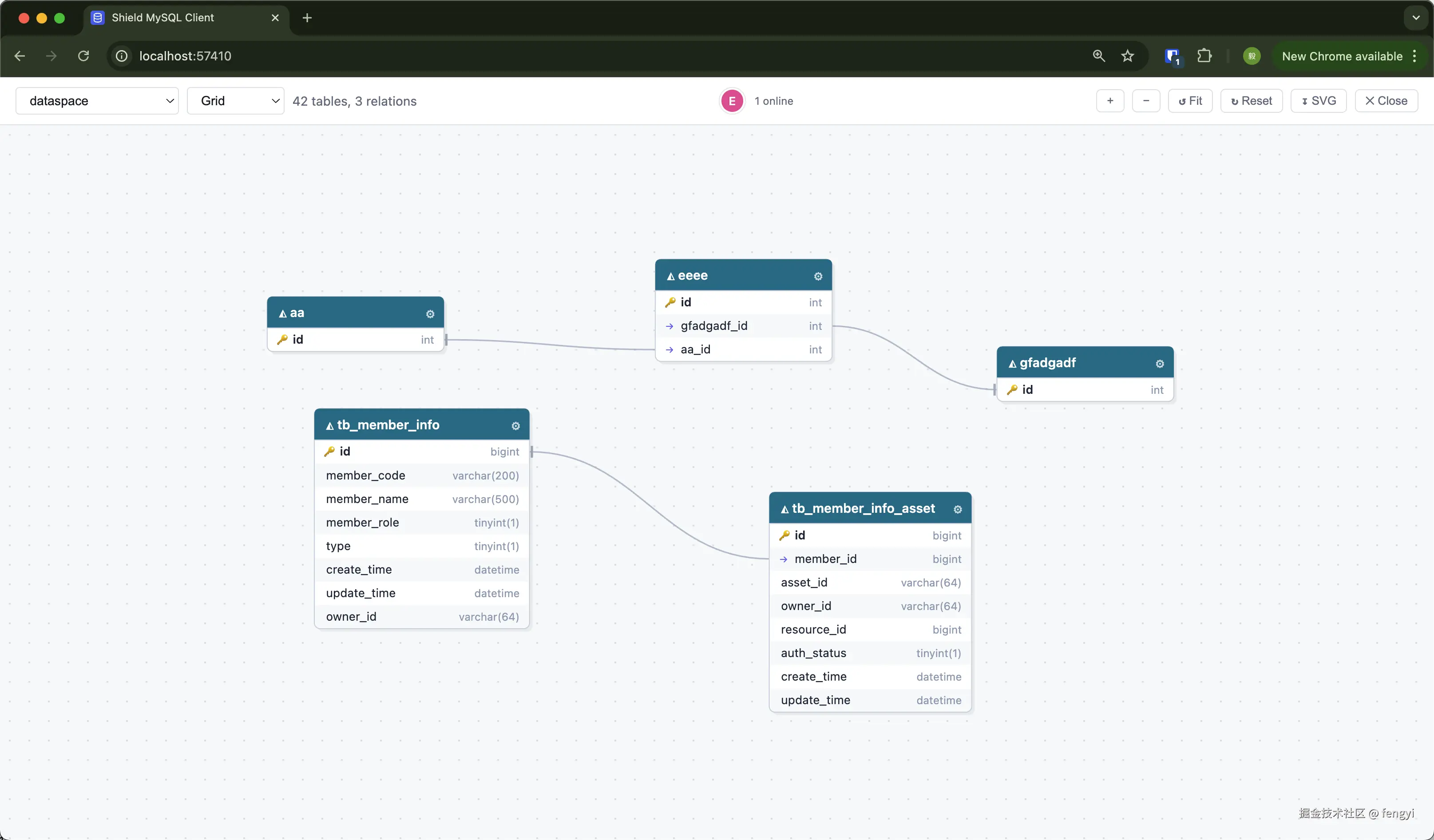The image size is (1434, 840).
Task: Export diagram with SVG button
Action: pyautogui.click(x=1318, y=101)
